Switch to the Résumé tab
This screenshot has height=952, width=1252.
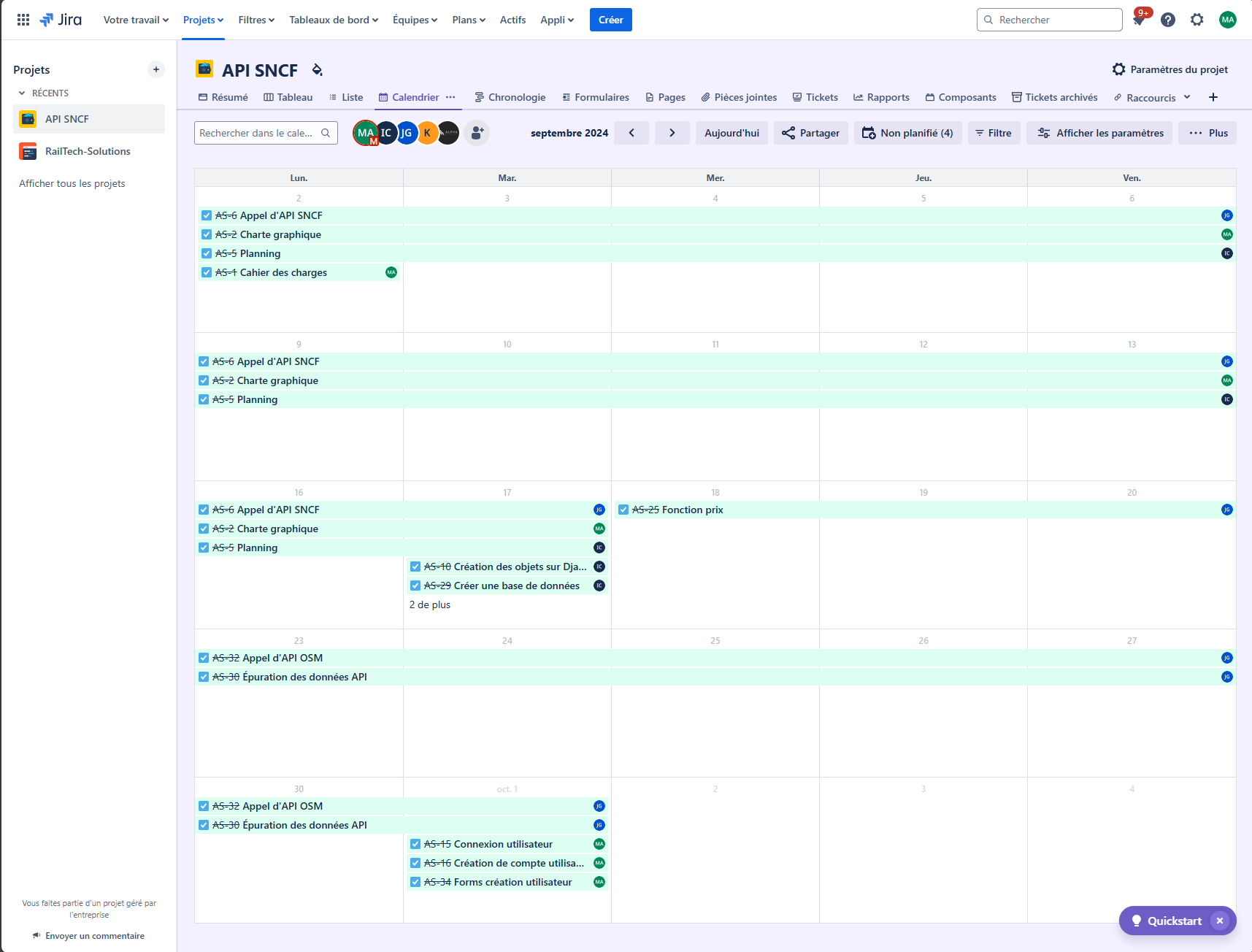[x=223, y=97]
